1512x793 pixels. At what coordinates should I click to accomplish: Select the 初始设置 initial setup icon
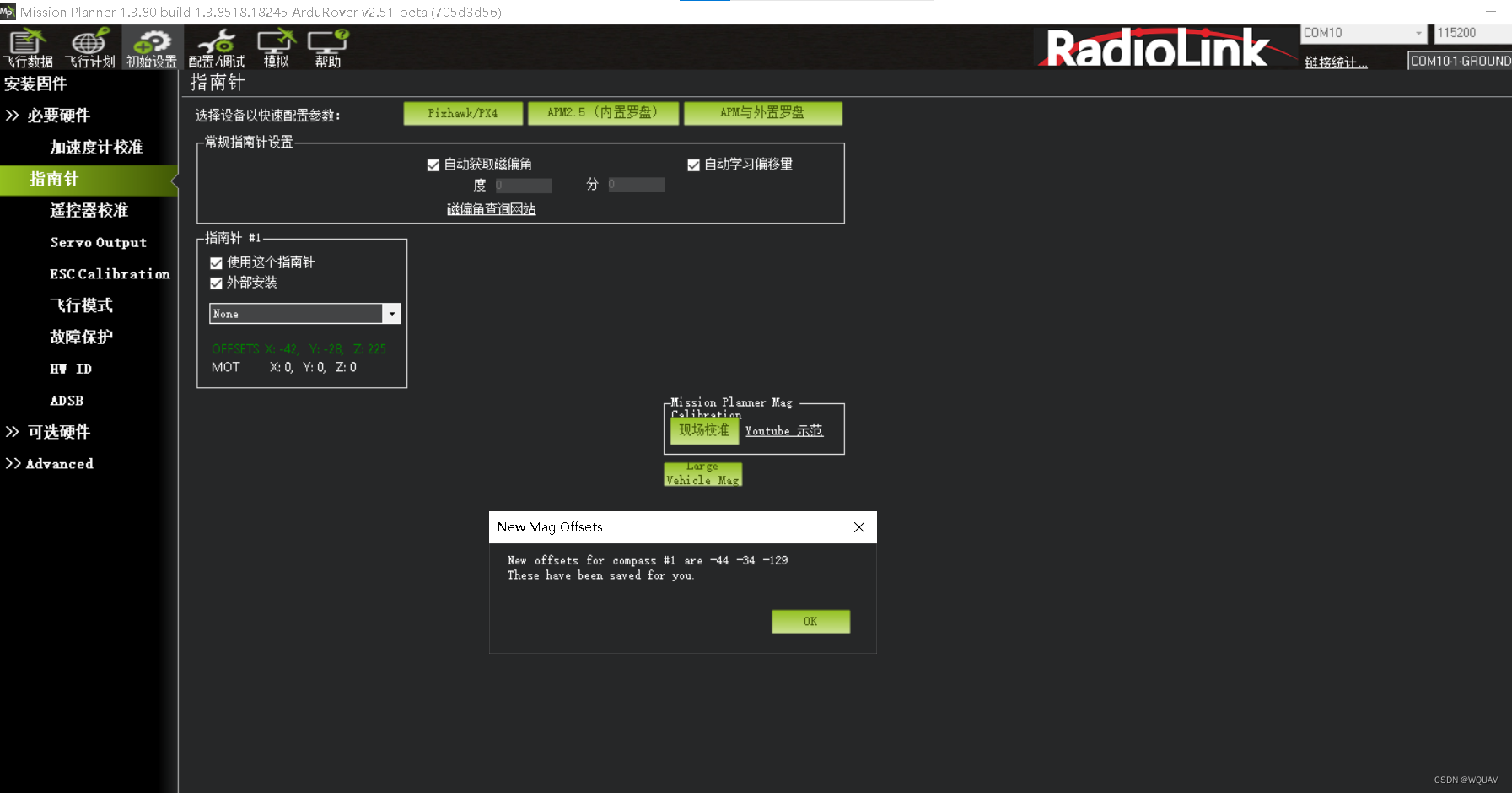coord(152,48)
